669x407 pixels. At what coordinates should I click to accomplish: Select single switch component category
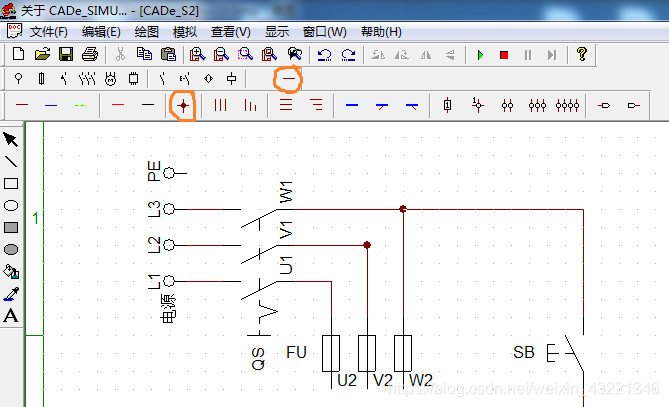tap(64, 78)
